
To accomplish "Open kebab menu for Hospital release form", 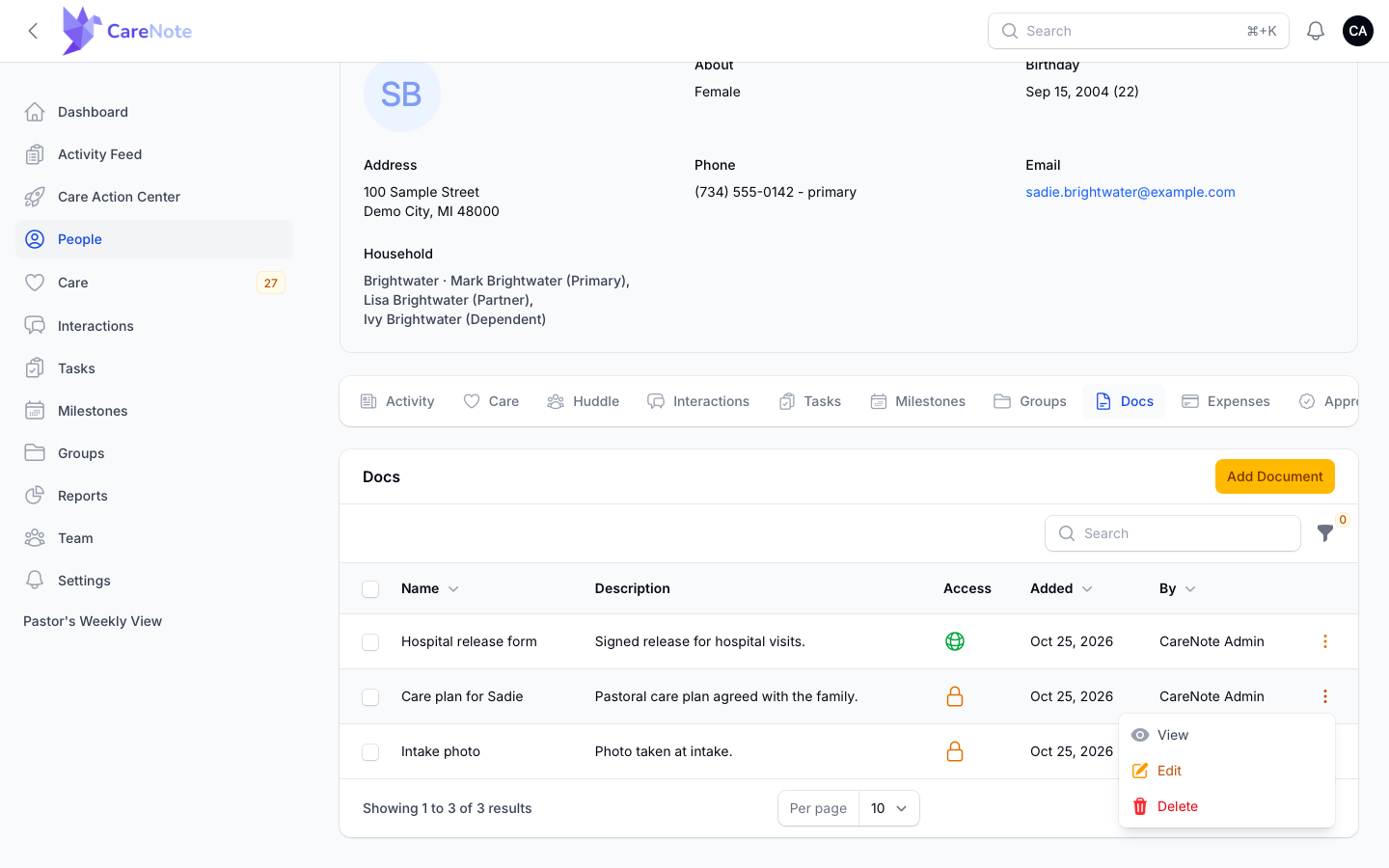I will point(1325,641).
